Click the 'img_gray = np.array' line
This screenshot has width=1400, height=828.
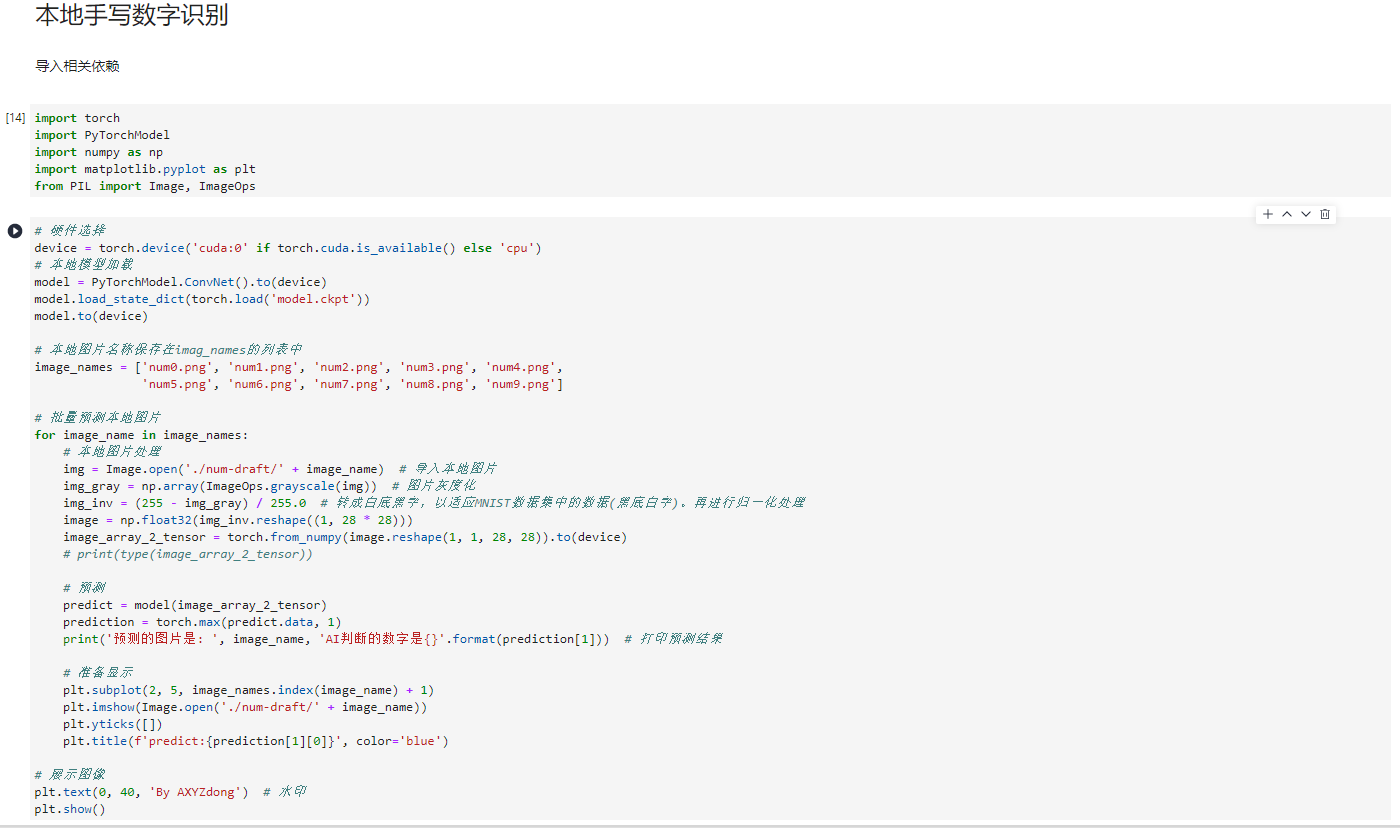click(270, 486)
